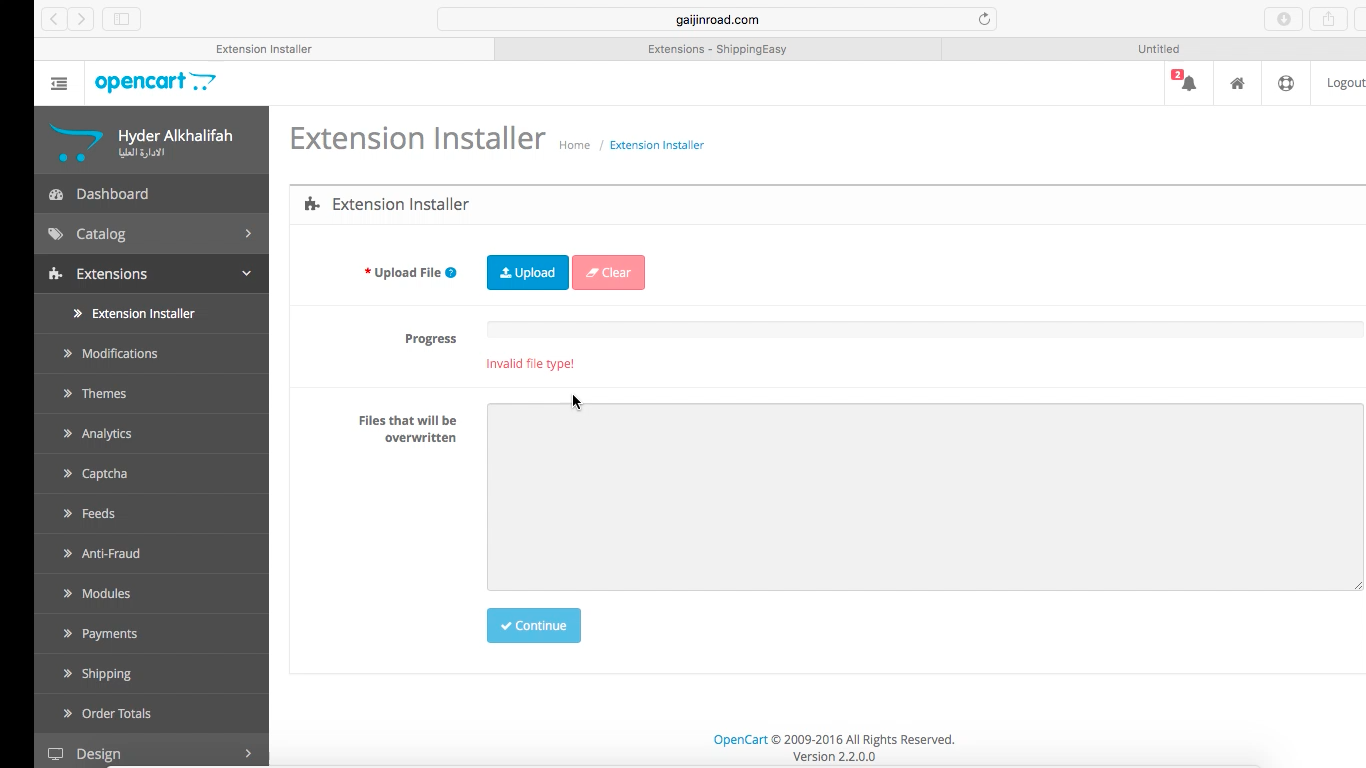Click the Invalid file type! error text
The height and width of the screenshot is (768, 1366).
click(x=530, y=364)
